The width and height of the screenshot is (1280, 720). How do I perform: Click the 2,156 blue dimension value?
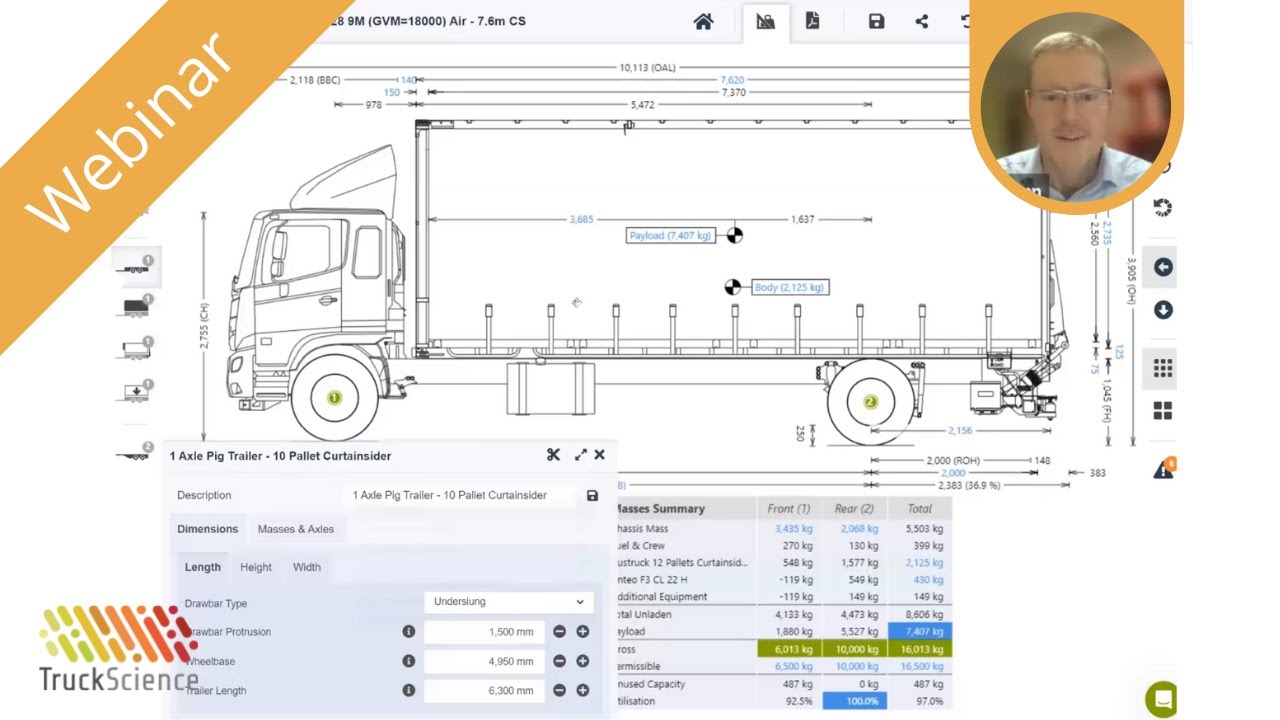tap(959, 431)
